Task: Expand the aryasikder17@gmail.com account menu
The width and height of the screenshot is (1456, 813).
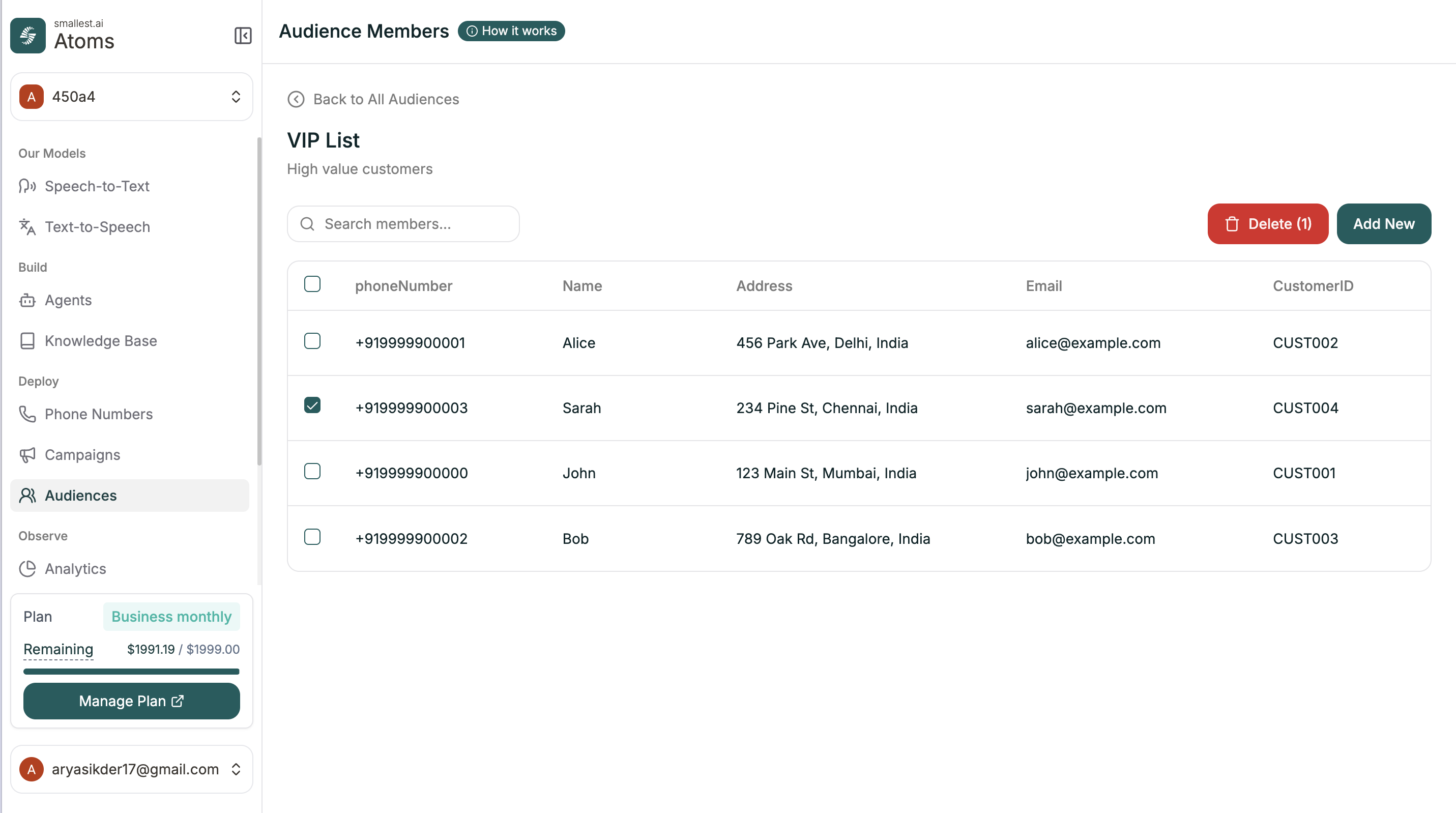Action: point(131,769)
